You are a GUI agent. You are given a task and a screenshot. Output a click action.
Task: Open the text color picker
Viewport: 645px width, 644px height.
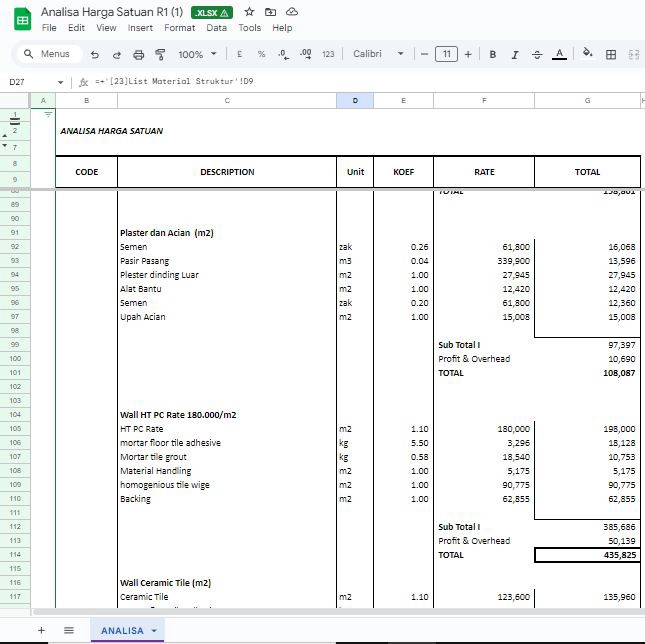pyautogui.click(x=559, y=54)
